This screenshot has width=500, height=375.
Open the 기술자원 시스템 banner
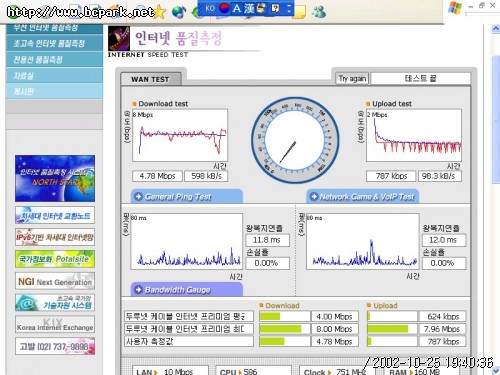[55, 303]
